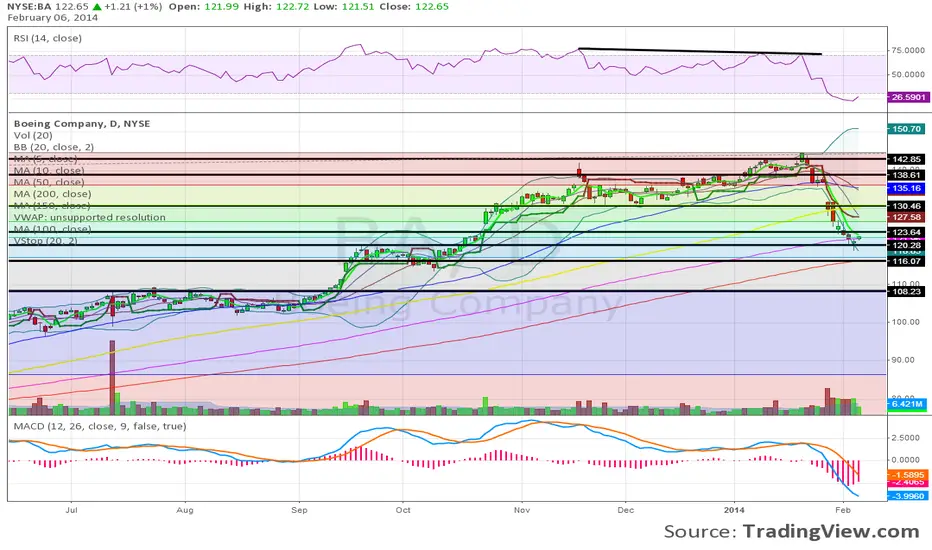Click the Vol (20) indicator label

[x=33, y=136]
